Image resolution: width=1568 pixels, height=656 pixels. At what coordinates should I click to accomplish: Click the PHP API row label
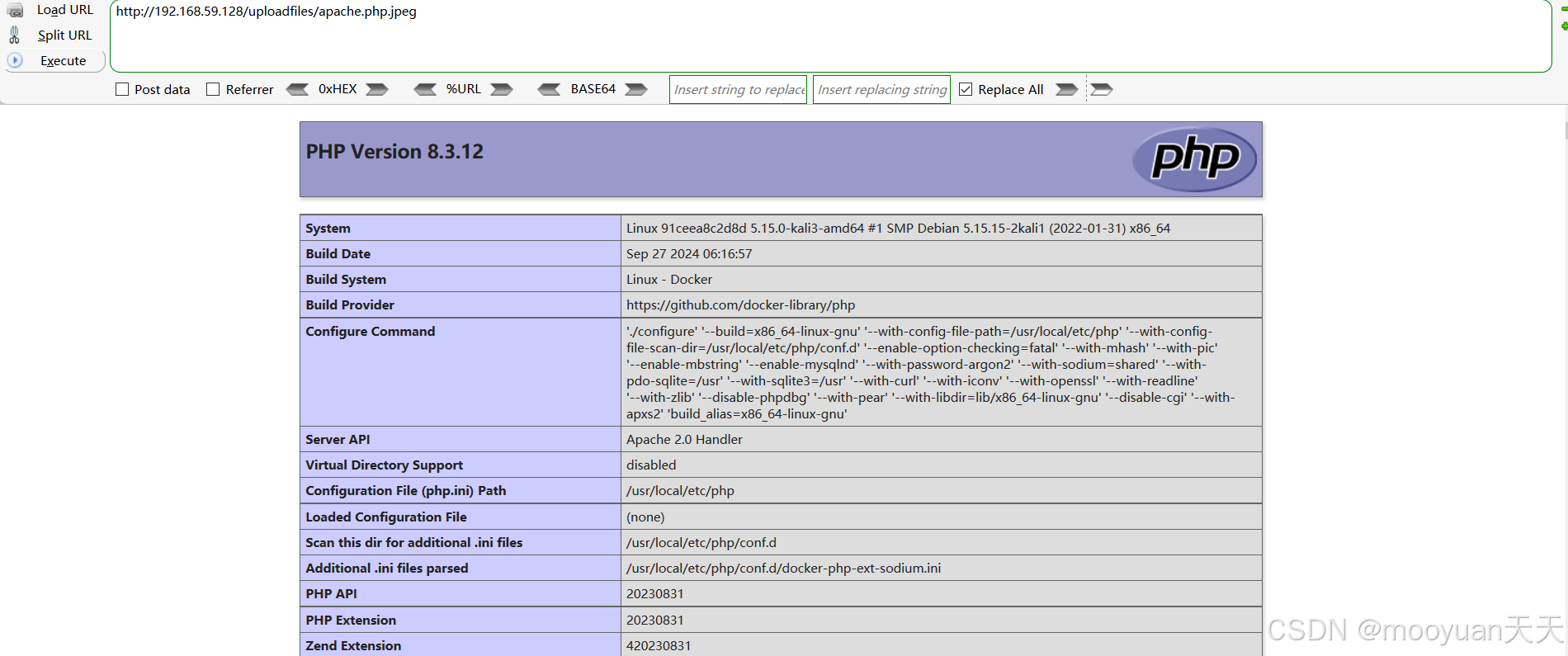331,594
